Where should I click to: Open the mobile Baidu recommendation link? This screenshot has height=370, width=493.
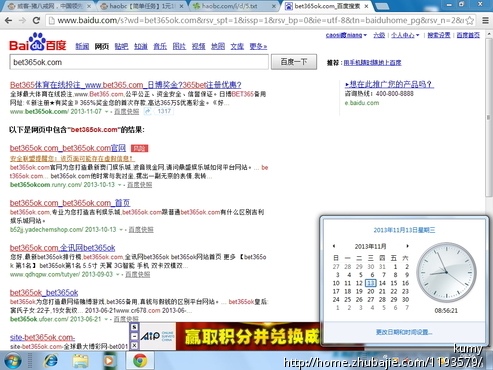point(373,63)
